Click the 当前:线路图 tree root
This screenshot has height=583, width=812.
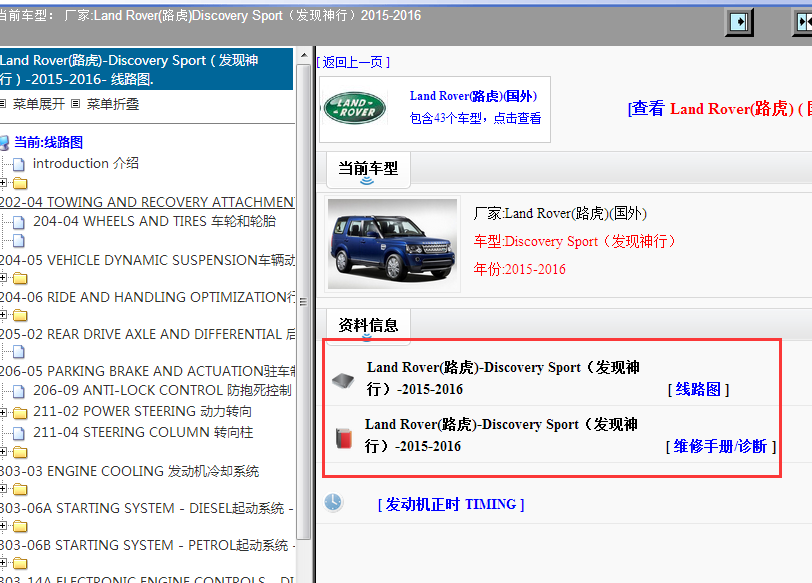pyautogui.click(x=48, y=142)
